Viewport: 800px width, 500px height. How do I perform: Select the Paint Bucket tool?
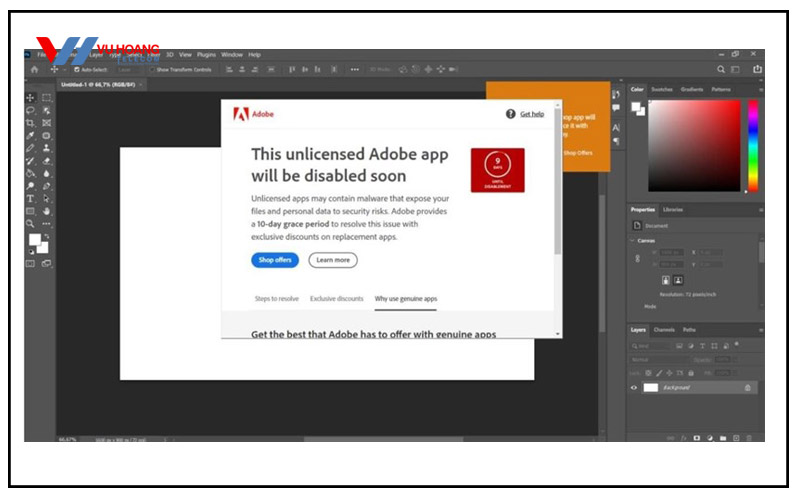click(x=30, y=173)
